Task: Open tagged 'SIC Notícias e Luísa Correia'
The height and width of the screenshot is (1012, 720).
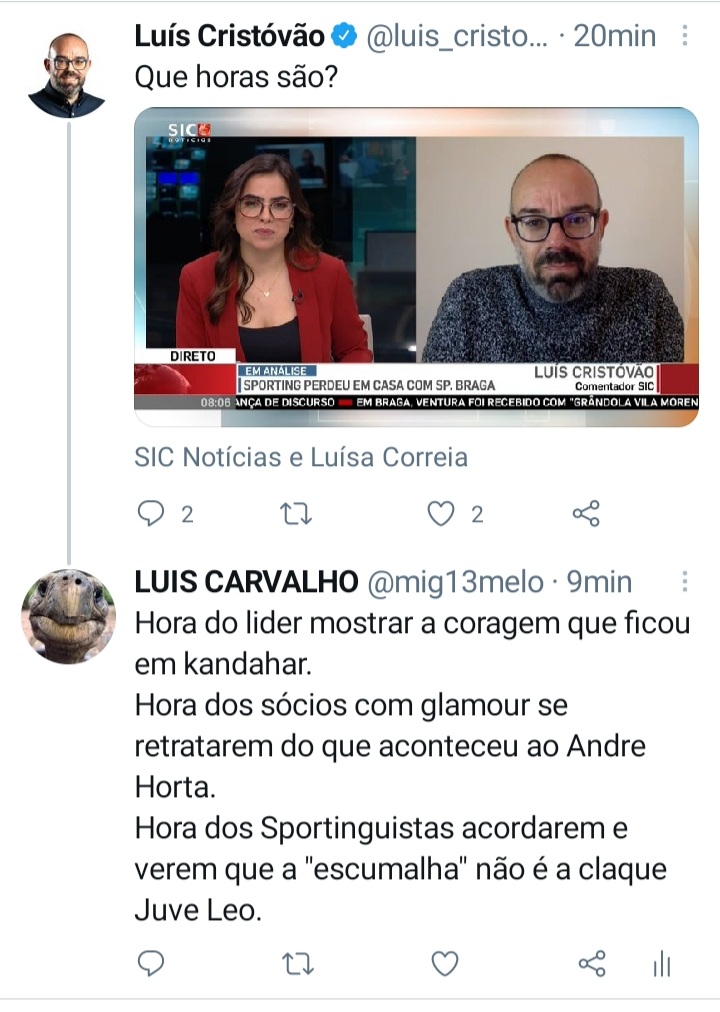Action: [x=301, y=458]
